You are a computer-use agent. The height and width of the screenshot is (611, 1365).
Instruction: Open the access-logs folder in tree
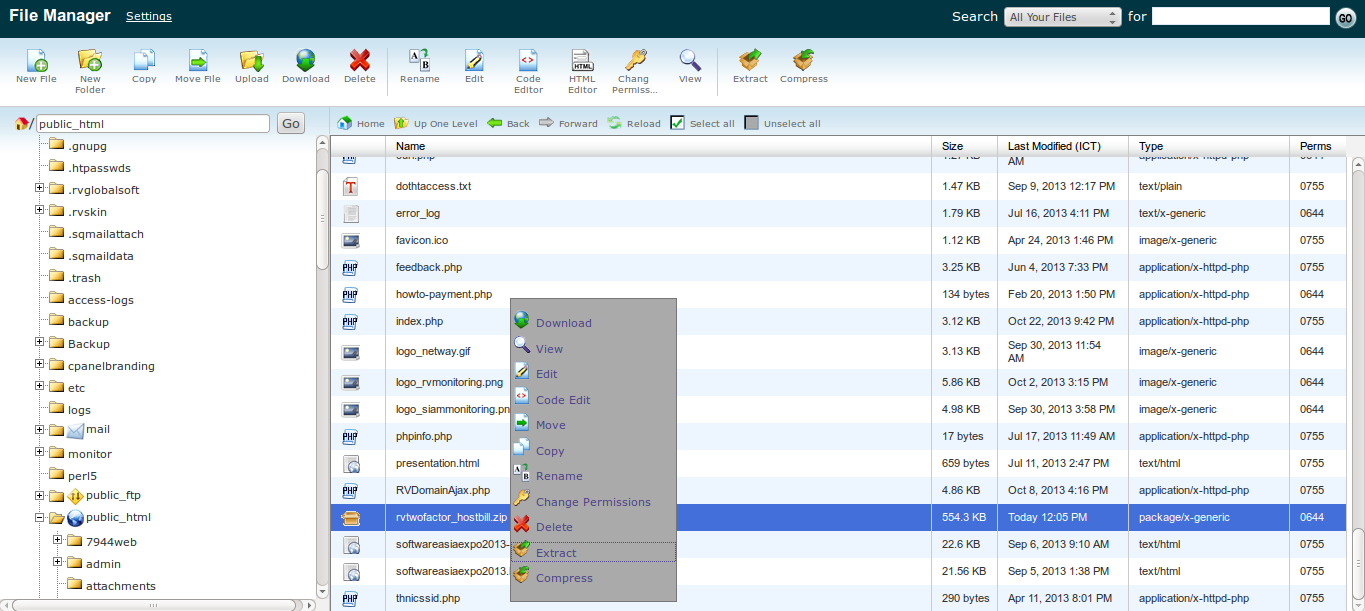tap(101, 300)
